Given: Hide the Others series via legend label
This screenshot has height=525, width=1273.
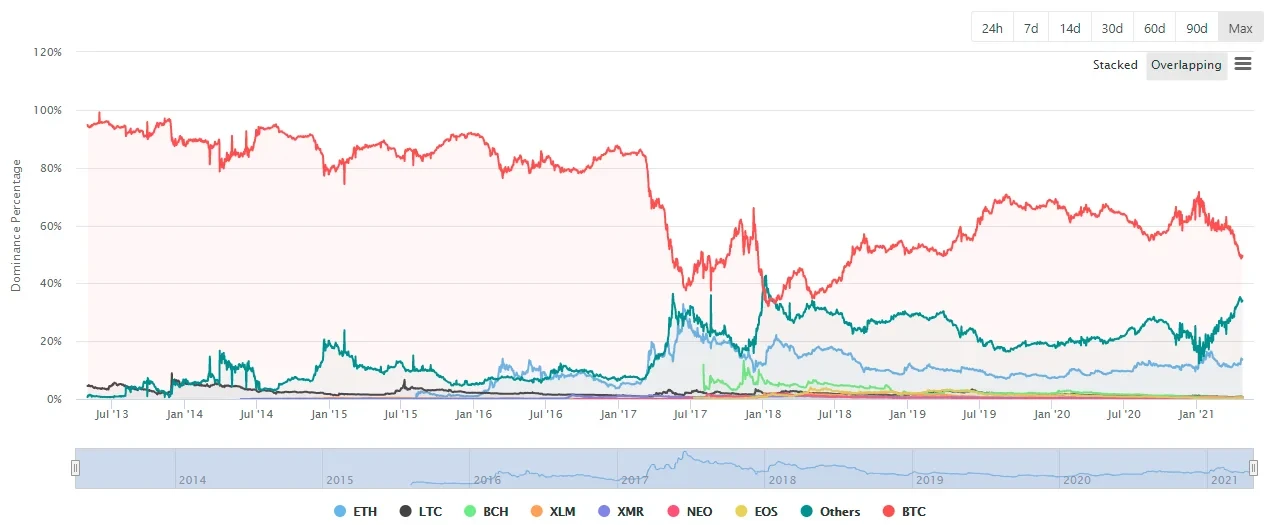Looking at the screenshot, I should click(840, 512).
